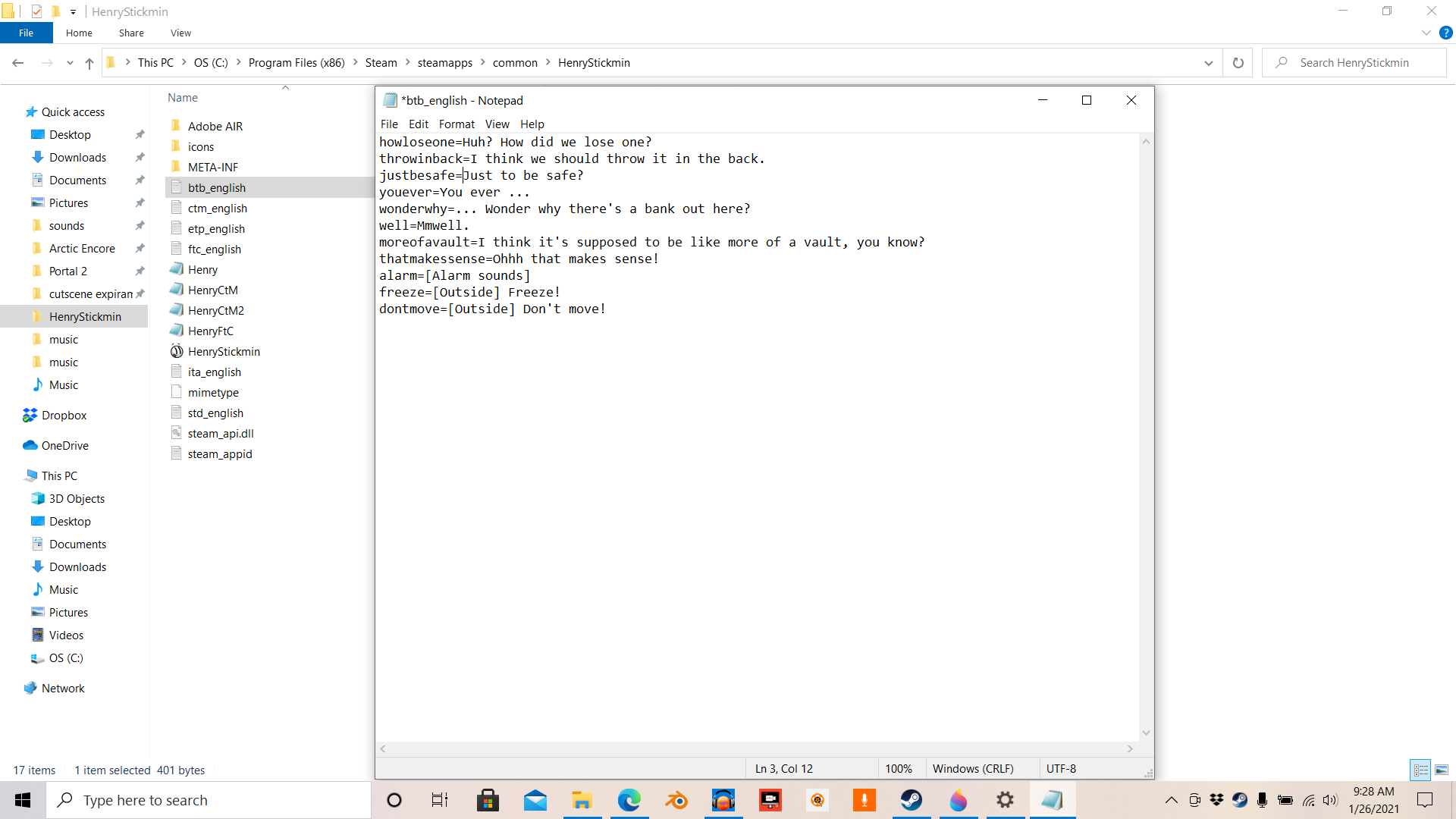Click the Explorer Help question mark icon
The height and width of the screenshot is (819, 1456).
1445,33
